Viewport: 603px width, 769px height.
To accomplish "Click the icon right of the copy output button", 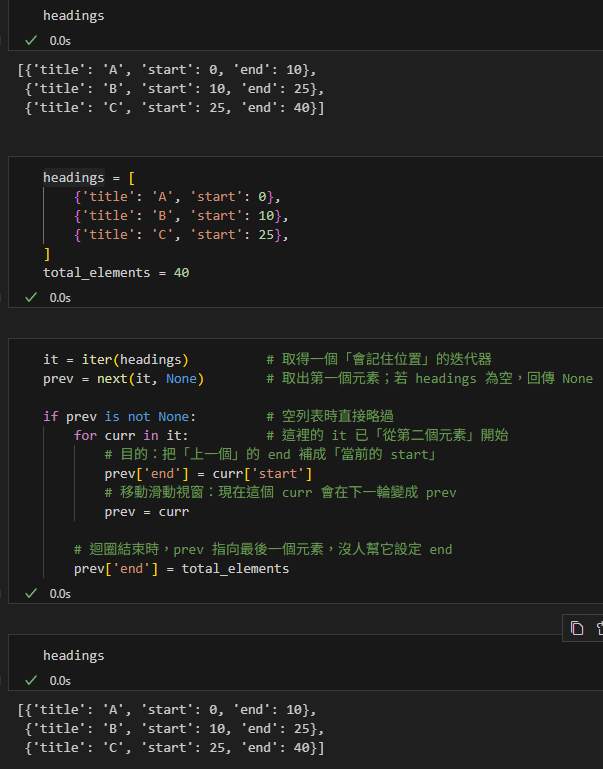I will (599, 628).
